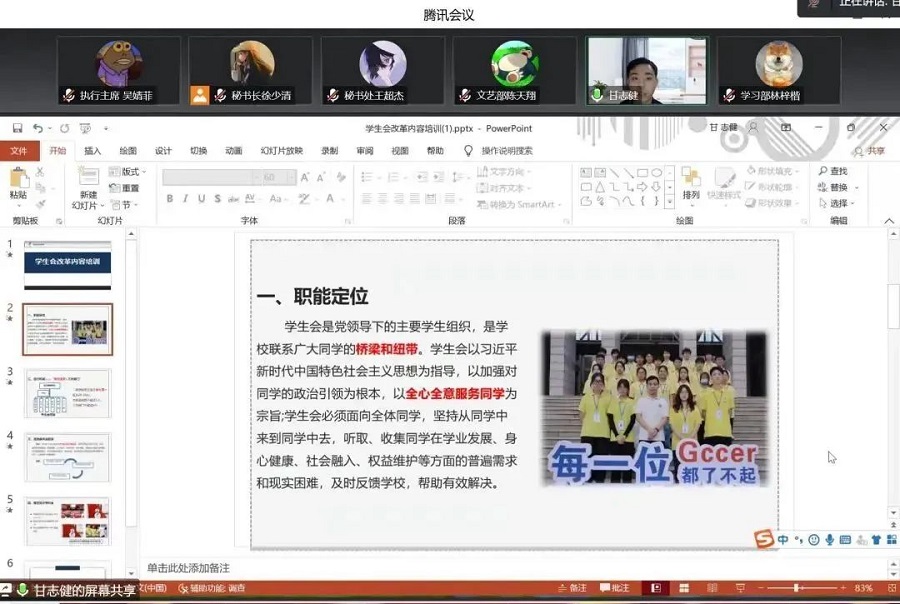Viewport: 900px width, 604px height.
Task: Expand the Replace (替换) dropdown arrow
Action: point(858,188)
